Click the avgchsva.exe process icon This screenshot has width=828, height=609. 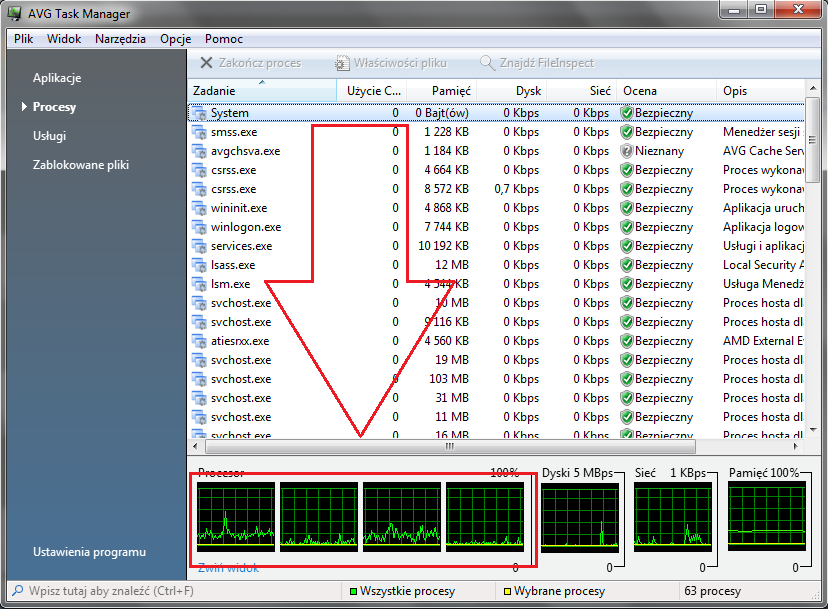pyautogui.click(x=199, y=151)
